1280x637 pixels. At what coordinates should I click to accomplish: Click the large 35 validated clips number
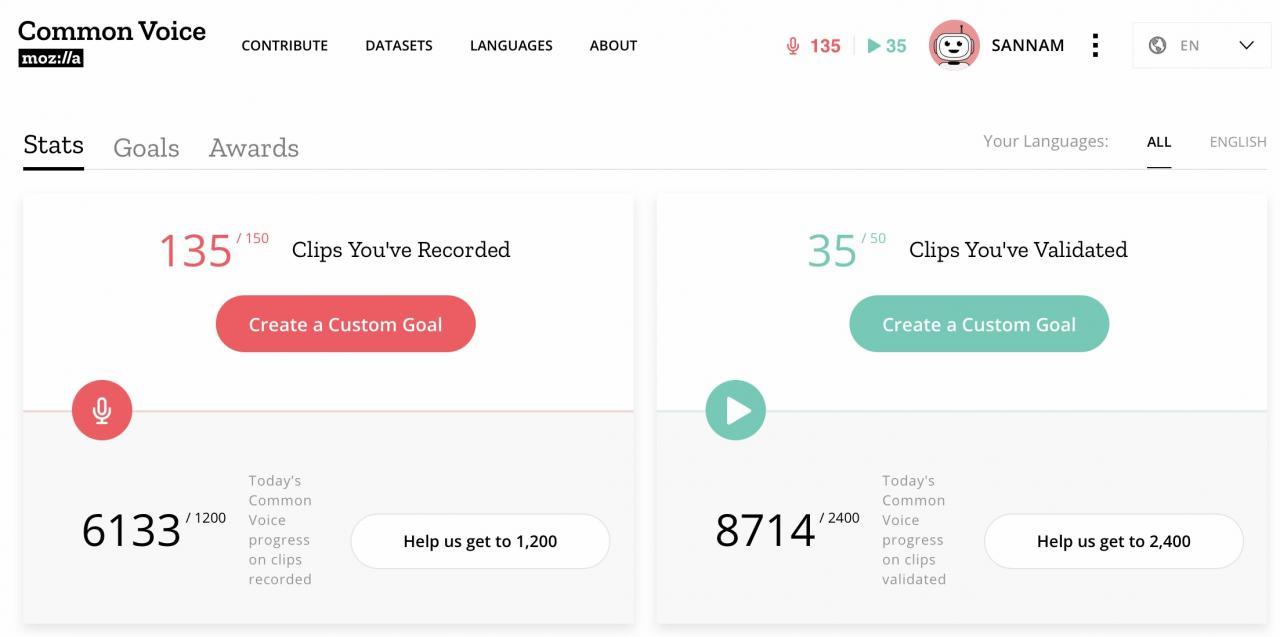[x=832, y=251]
